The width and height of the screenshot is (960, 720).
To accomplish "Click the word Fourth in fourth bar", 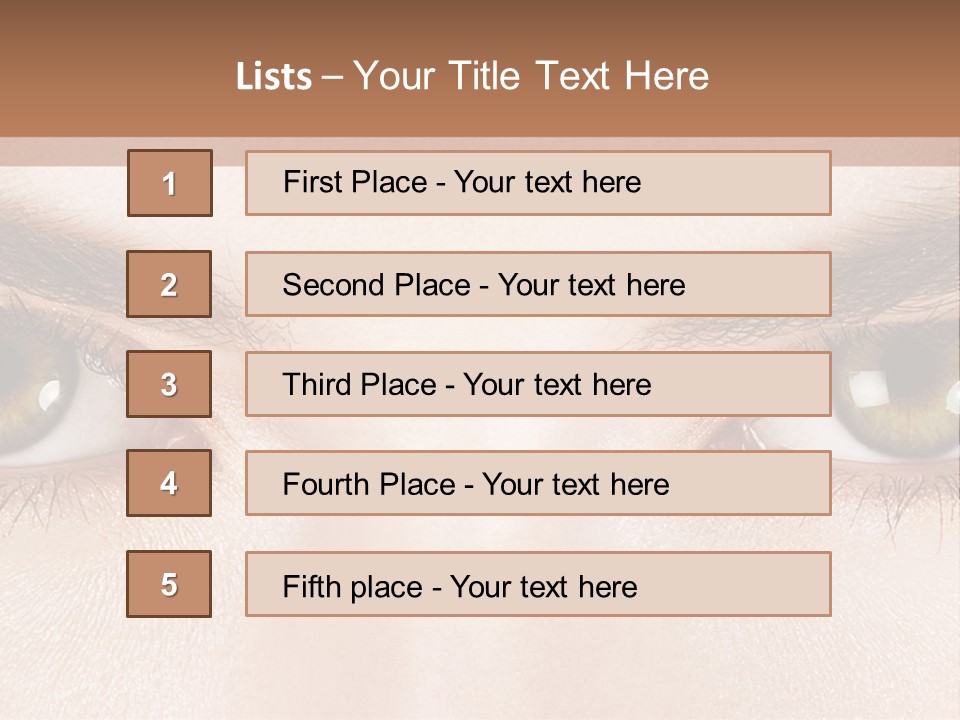I will pos(326,484).
